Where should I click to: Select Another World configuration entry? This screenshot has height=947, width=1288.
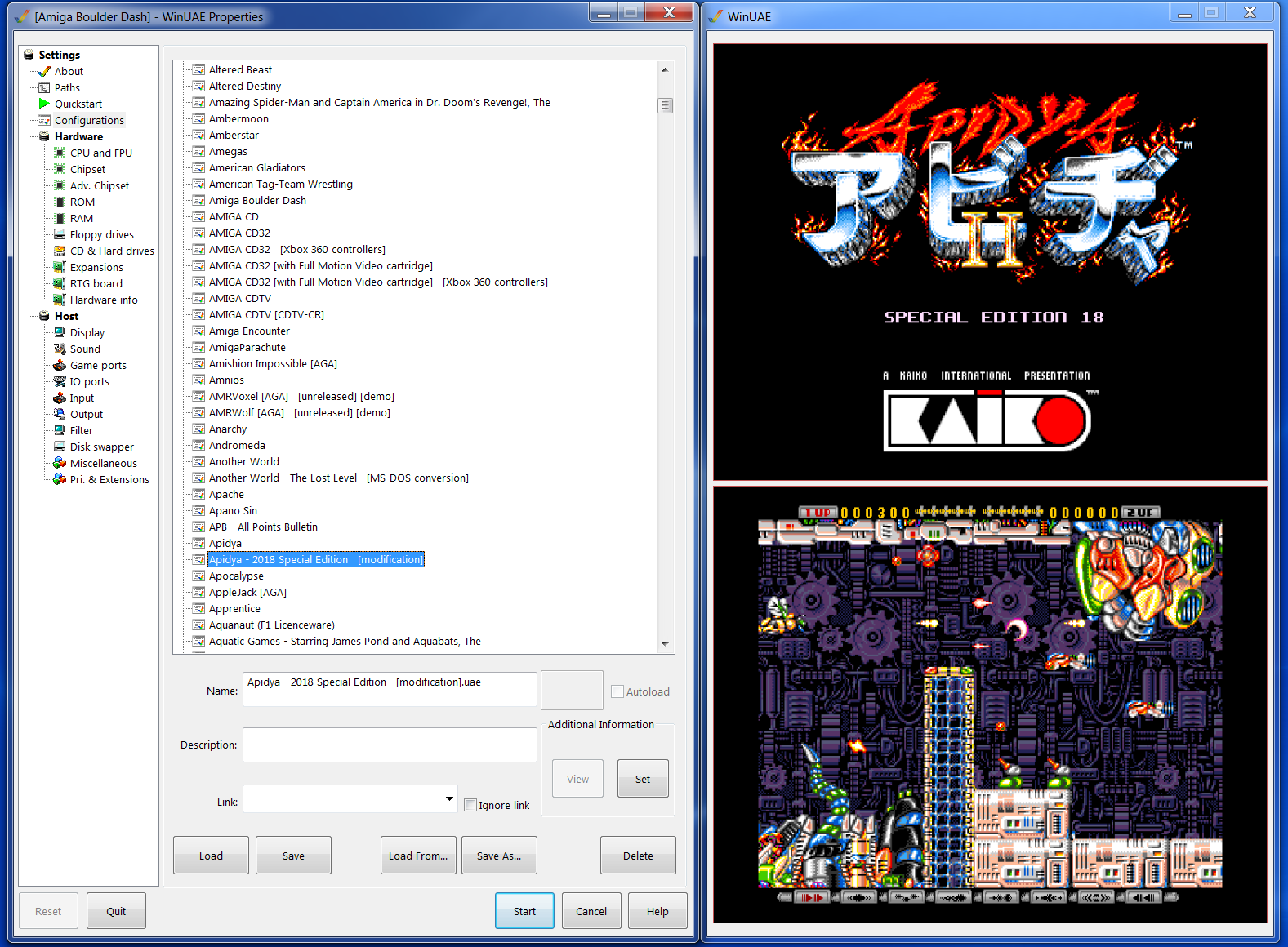tap(243, 461)
